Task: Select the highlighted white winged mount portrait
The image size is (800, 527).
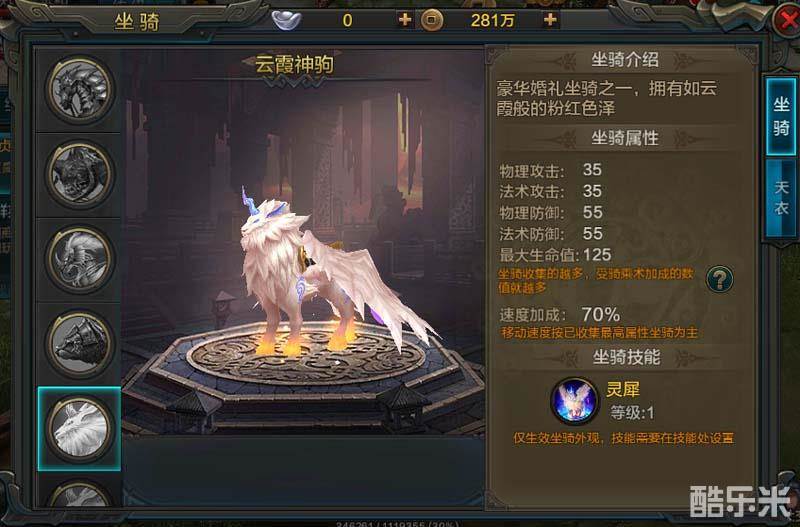Action: pos(80,429)
